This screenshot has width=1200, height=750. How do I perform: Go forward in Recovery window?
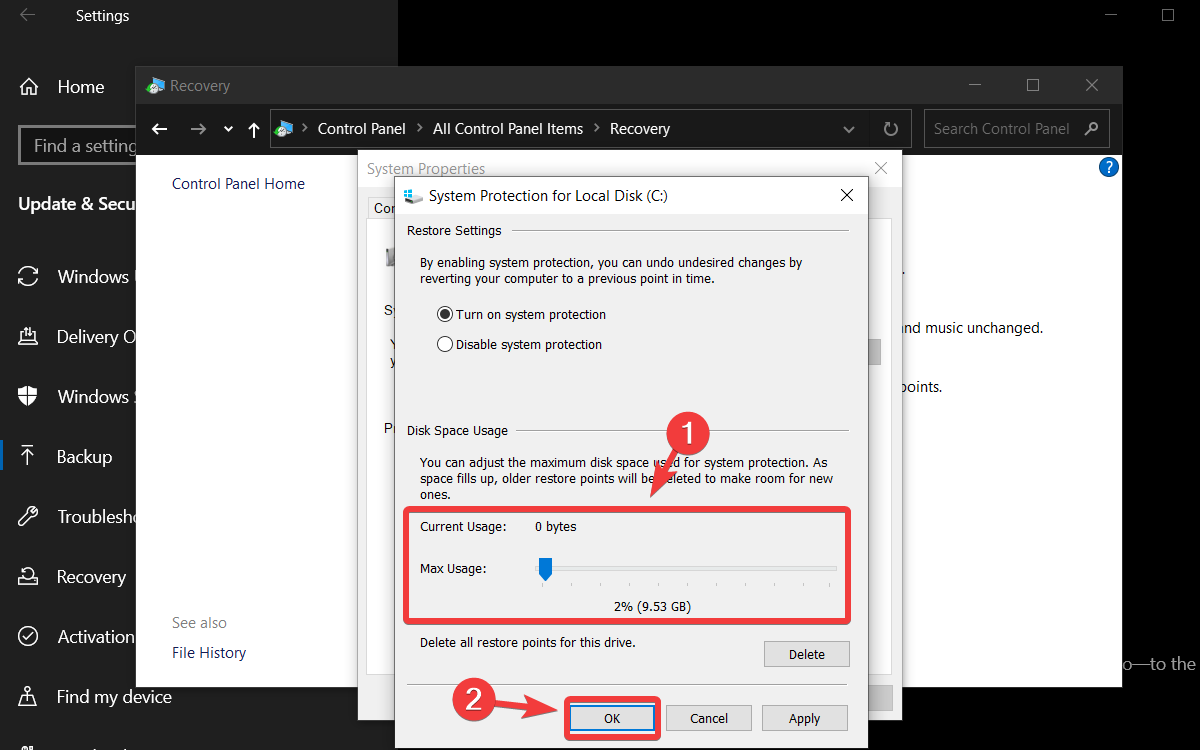pos(198,129)
